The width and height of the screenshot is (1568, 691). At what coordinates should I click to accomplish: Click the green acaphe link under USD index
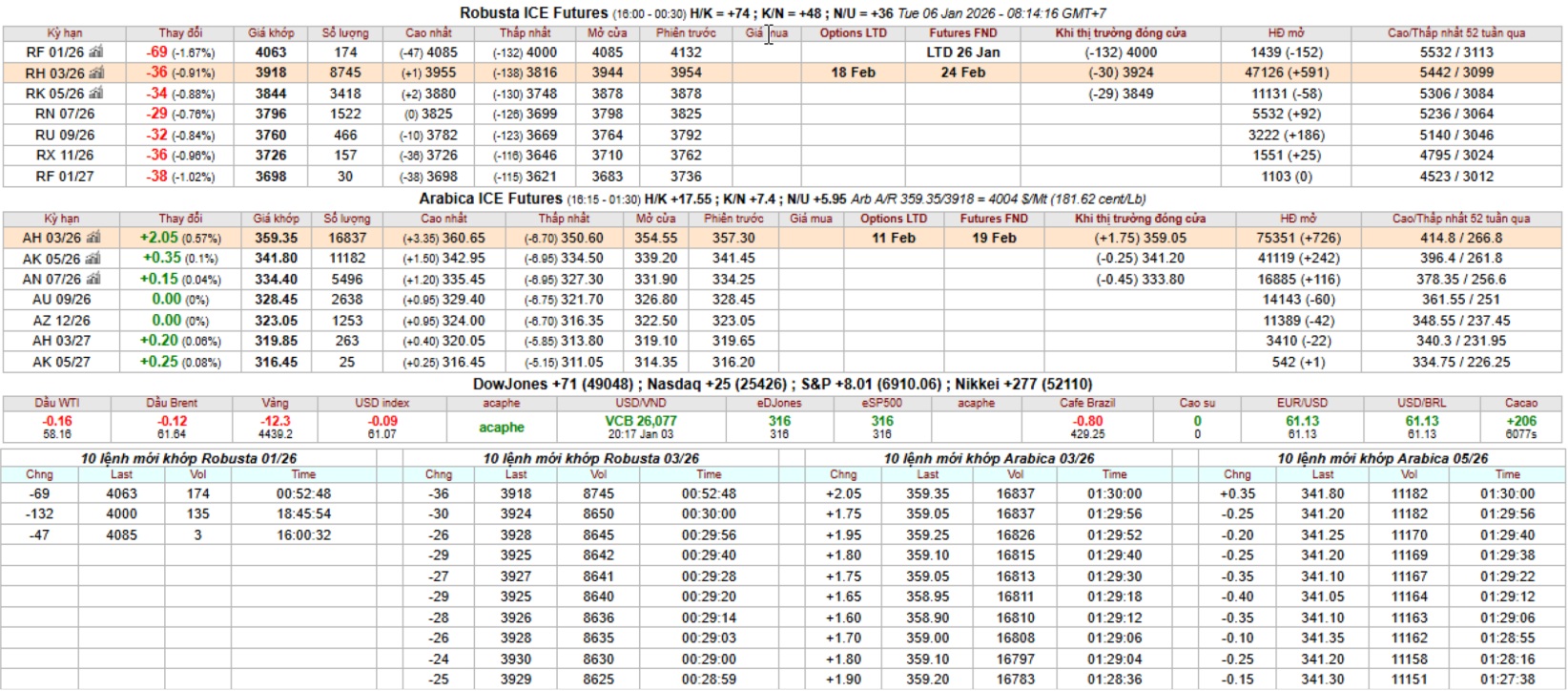(501, 428)
